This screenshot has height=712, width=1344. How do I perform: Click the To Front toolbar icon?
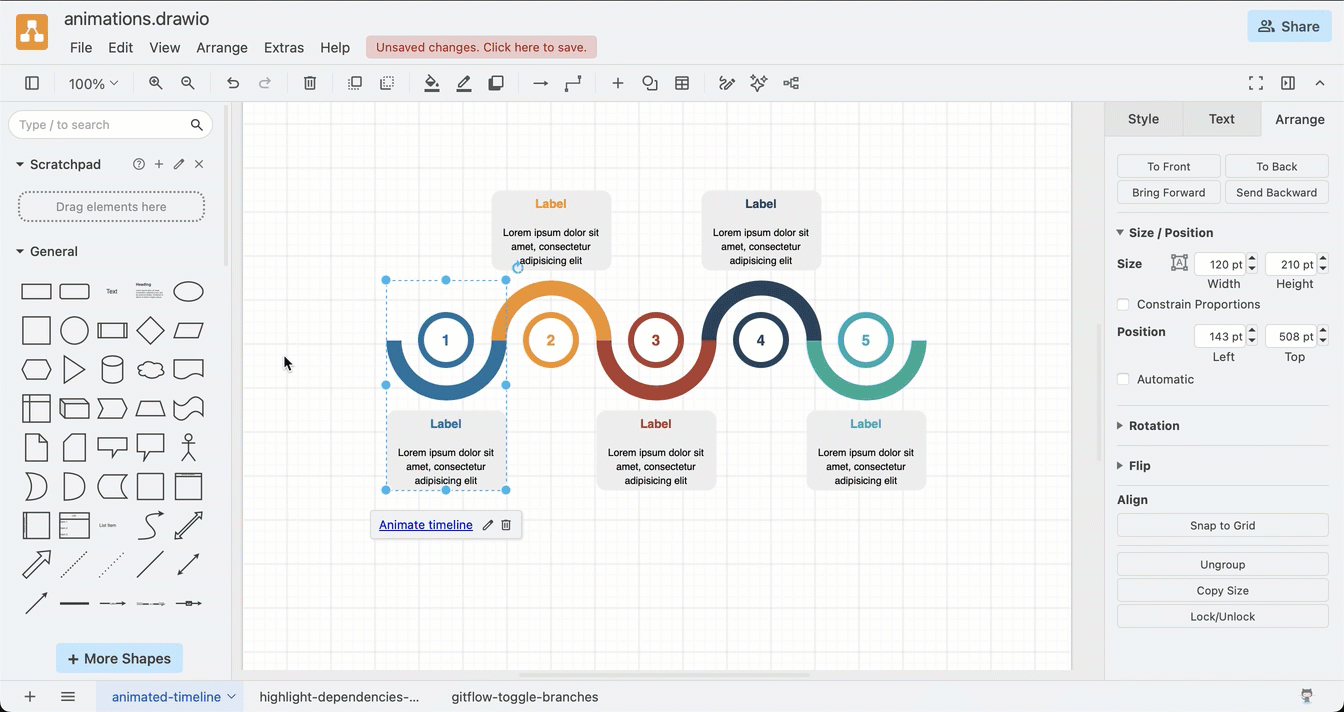point(355,83)
